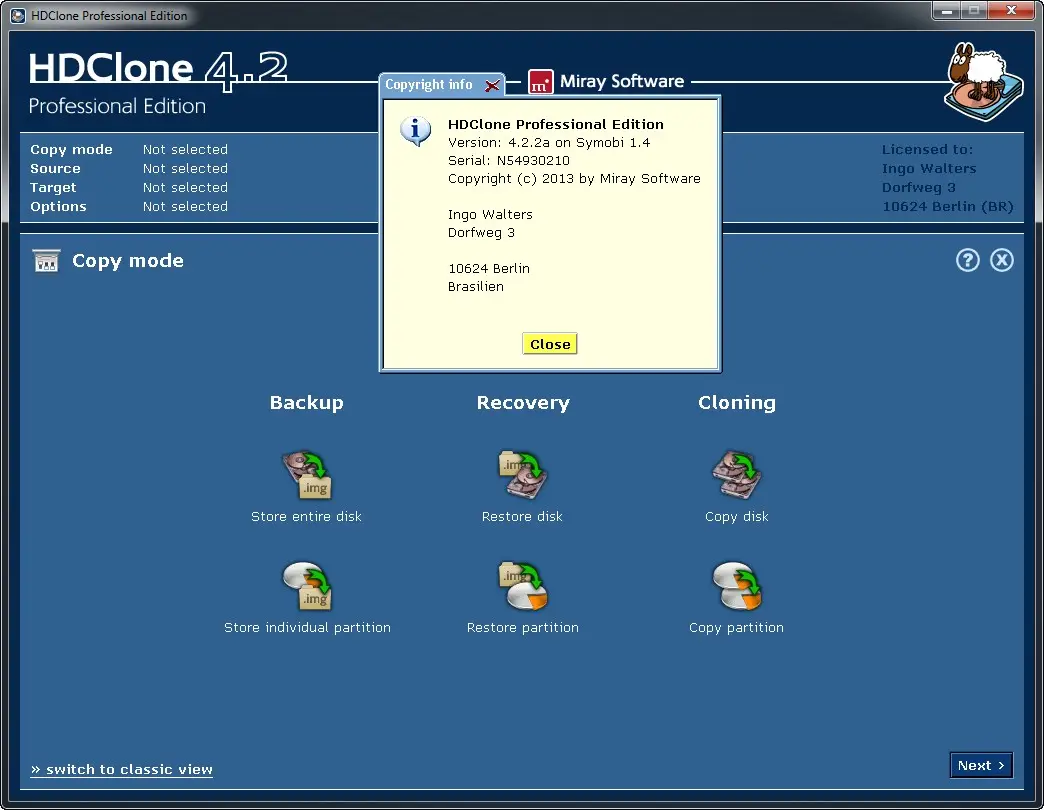Click the Backup heading

(x=306, y=403)
